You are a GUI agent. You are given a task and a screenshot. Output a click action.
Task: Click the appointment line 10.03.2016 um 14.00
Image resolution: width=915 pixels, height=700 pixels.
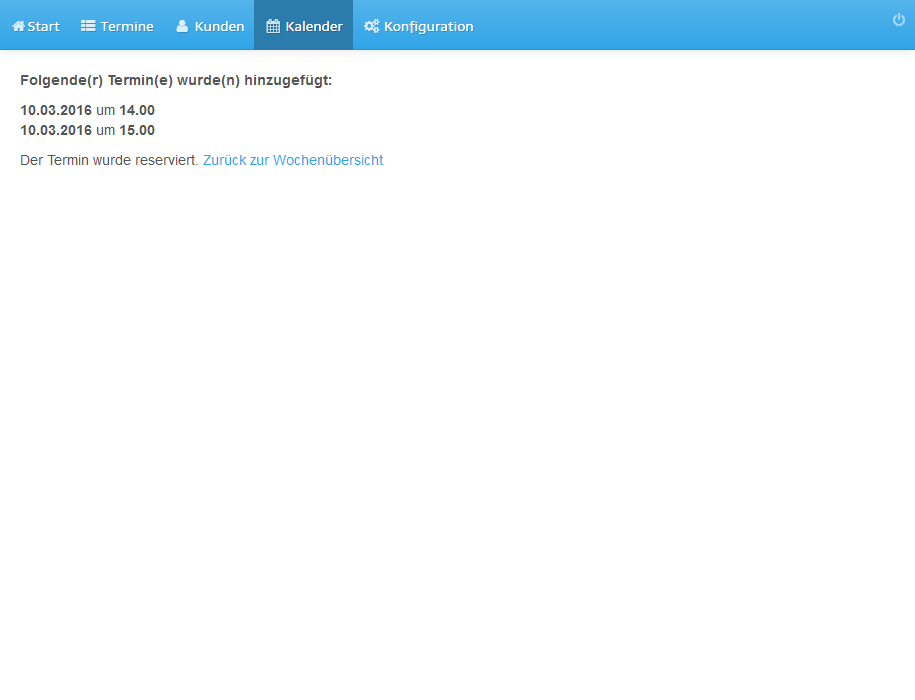point(88,110)
